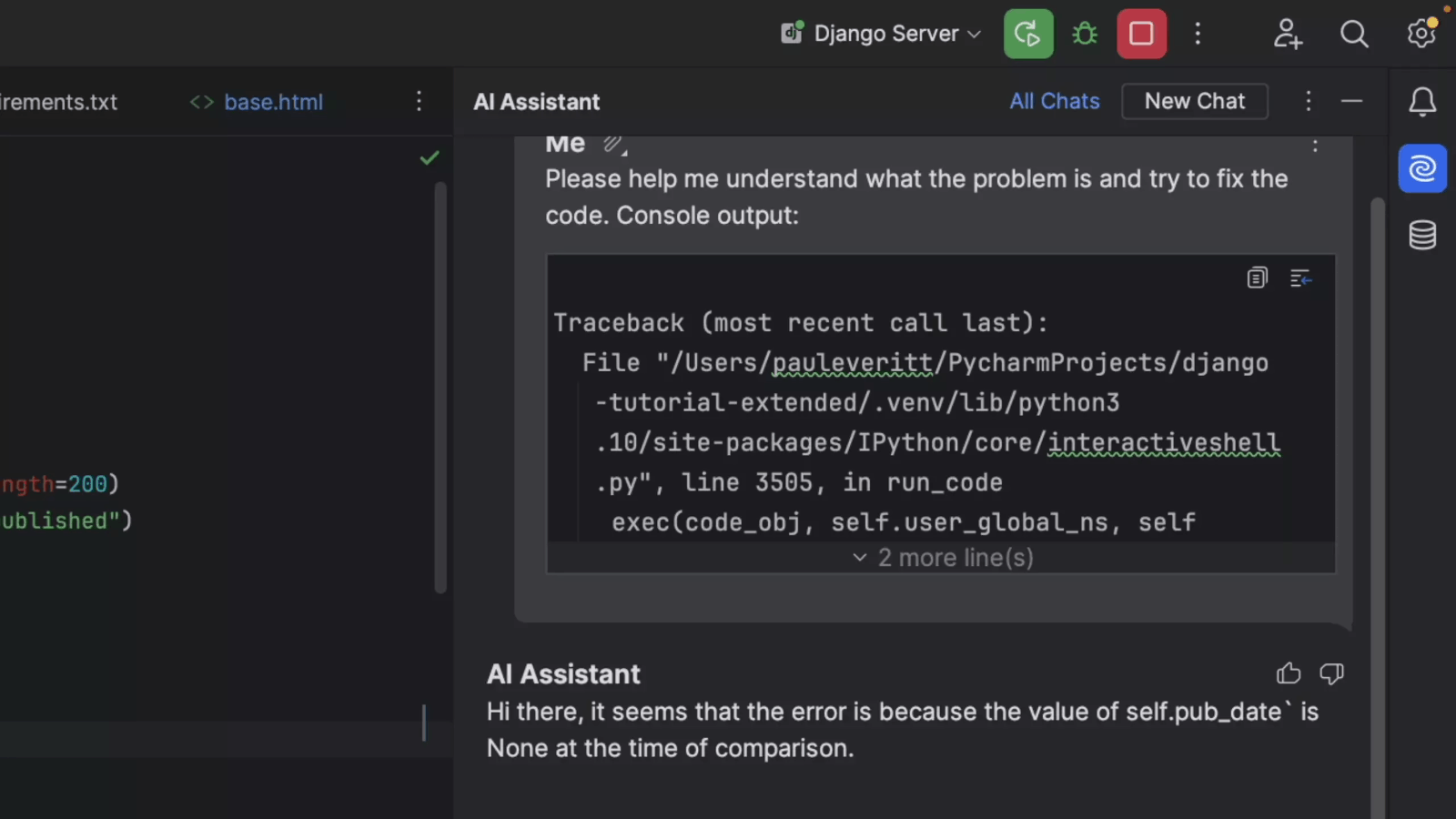
Task: Open the editor tabs options menu
Action: 419,102
